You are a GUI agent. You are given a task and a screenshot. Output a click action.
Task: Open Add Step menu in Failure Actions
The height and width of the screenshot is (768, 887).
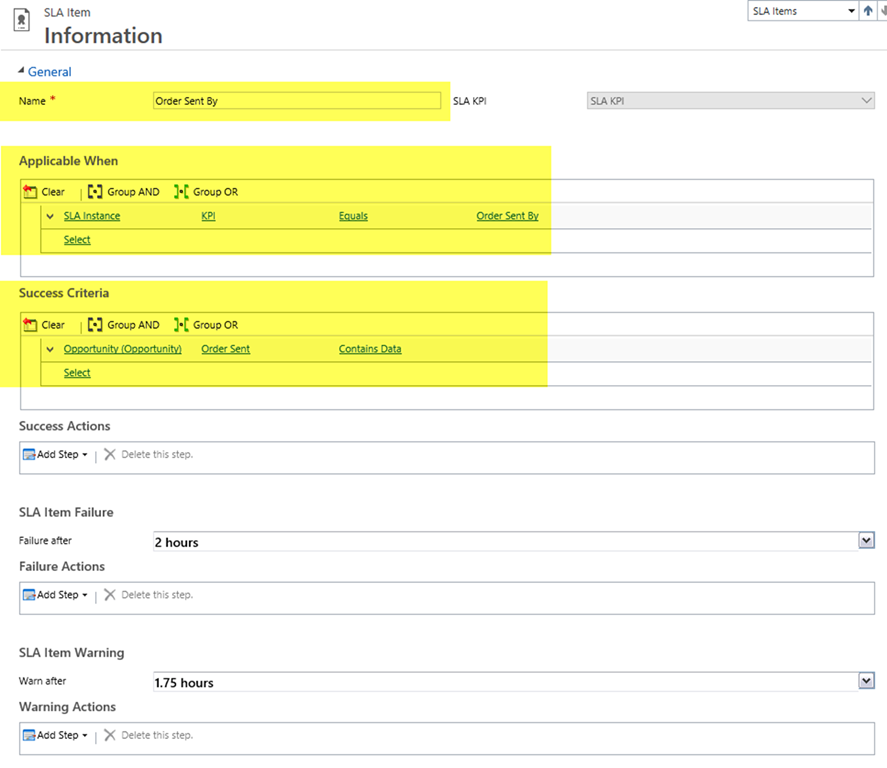click(x=56, y=595)
